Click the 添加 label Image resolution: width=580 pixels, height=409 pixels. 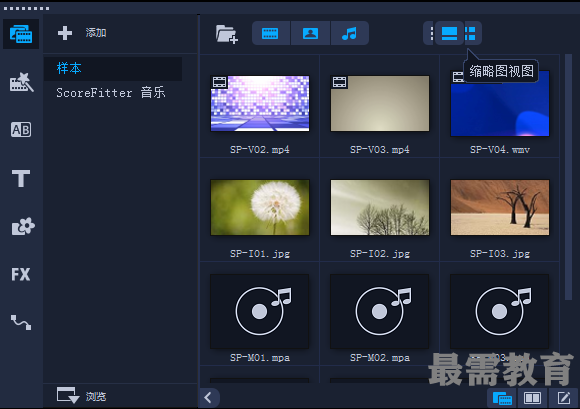tap(96, 33)
